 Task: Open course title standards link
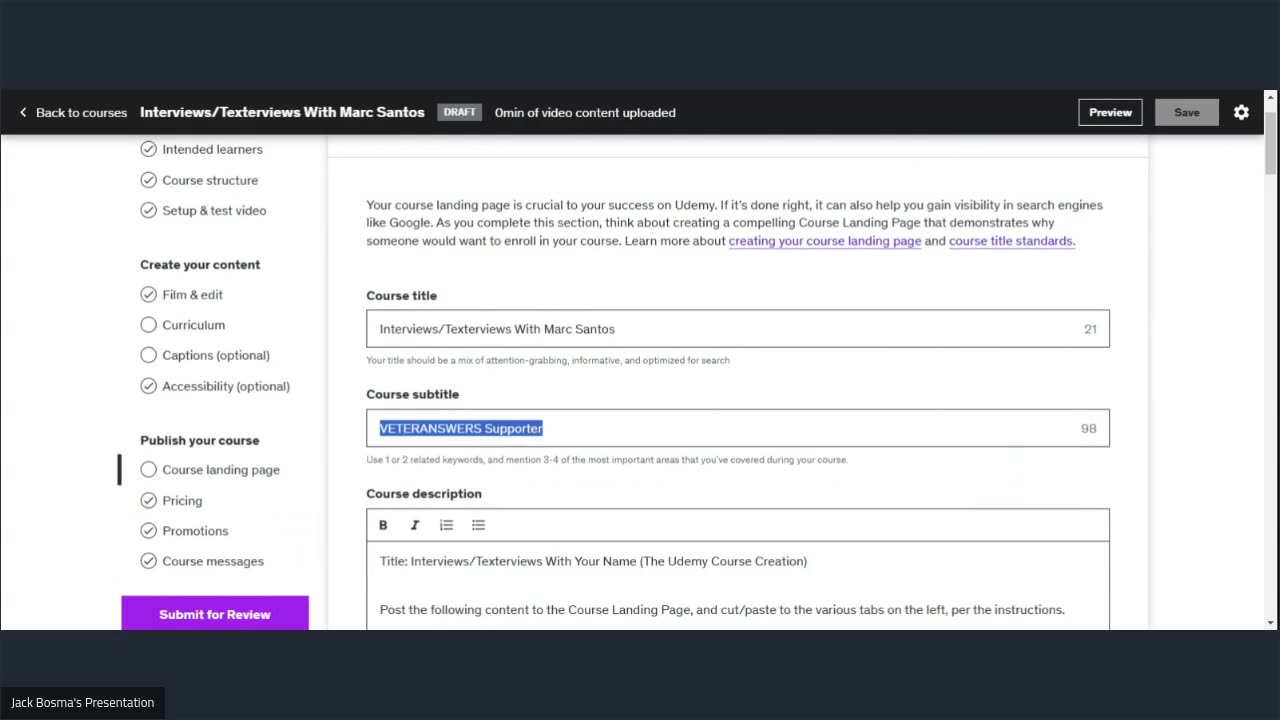point(1012,241)
